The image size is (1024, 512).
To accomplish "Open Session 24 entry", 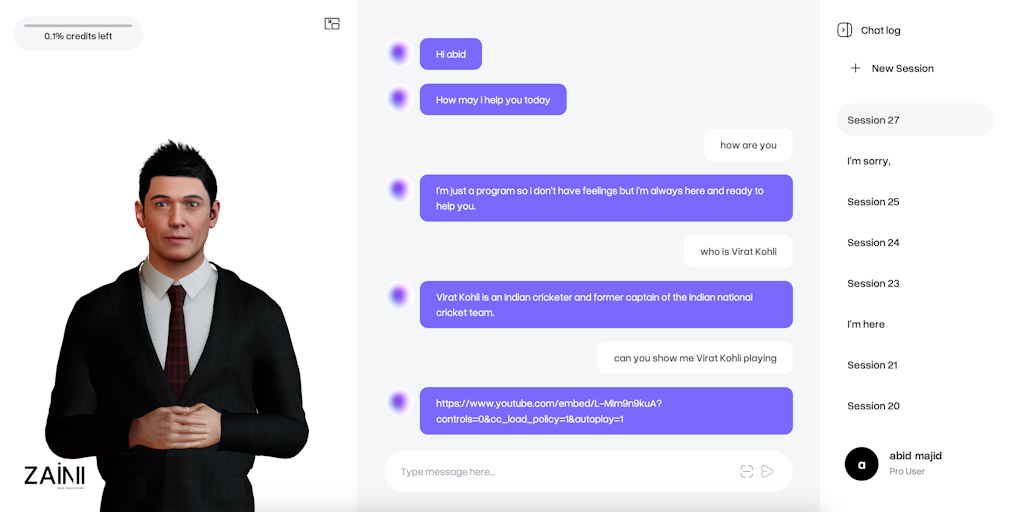I will pyautogui.click(x=914, y=242).
